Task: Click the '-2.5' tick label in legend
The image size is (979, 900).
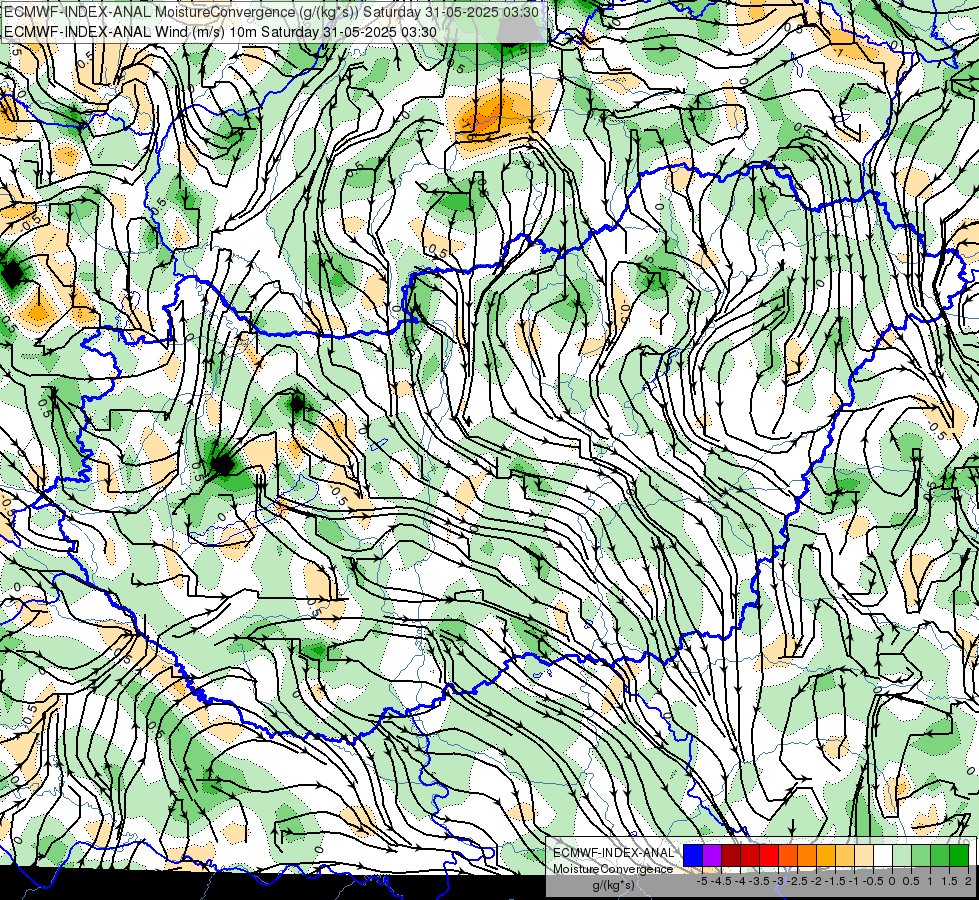Action: 797,881
